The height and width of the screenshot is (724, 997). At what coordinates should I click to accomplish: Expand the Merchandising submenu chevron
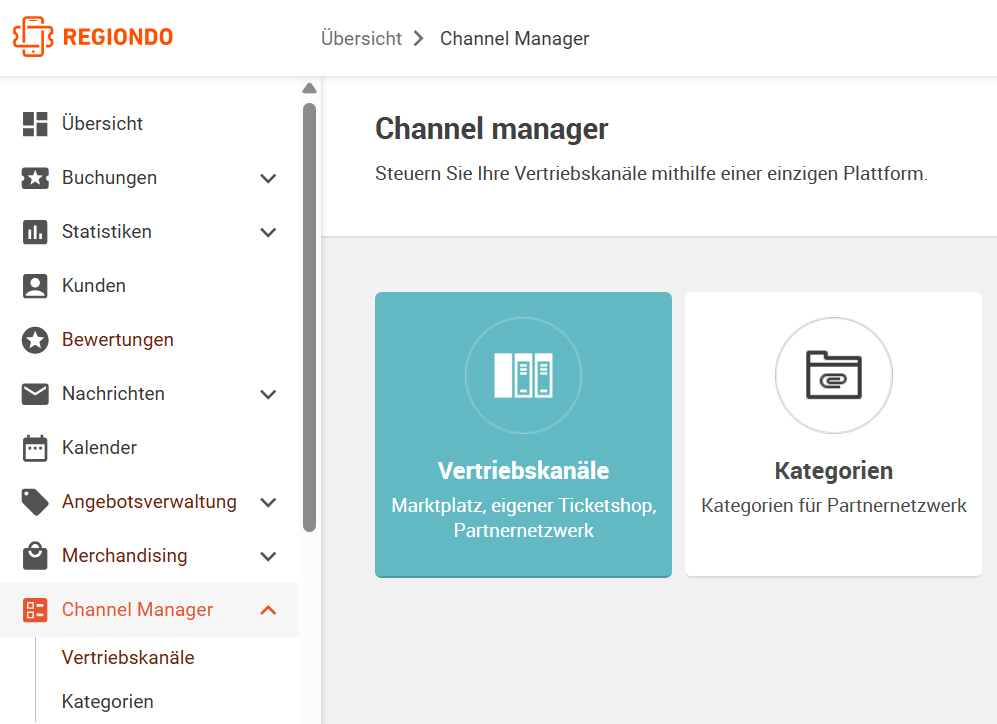(268, 557)
